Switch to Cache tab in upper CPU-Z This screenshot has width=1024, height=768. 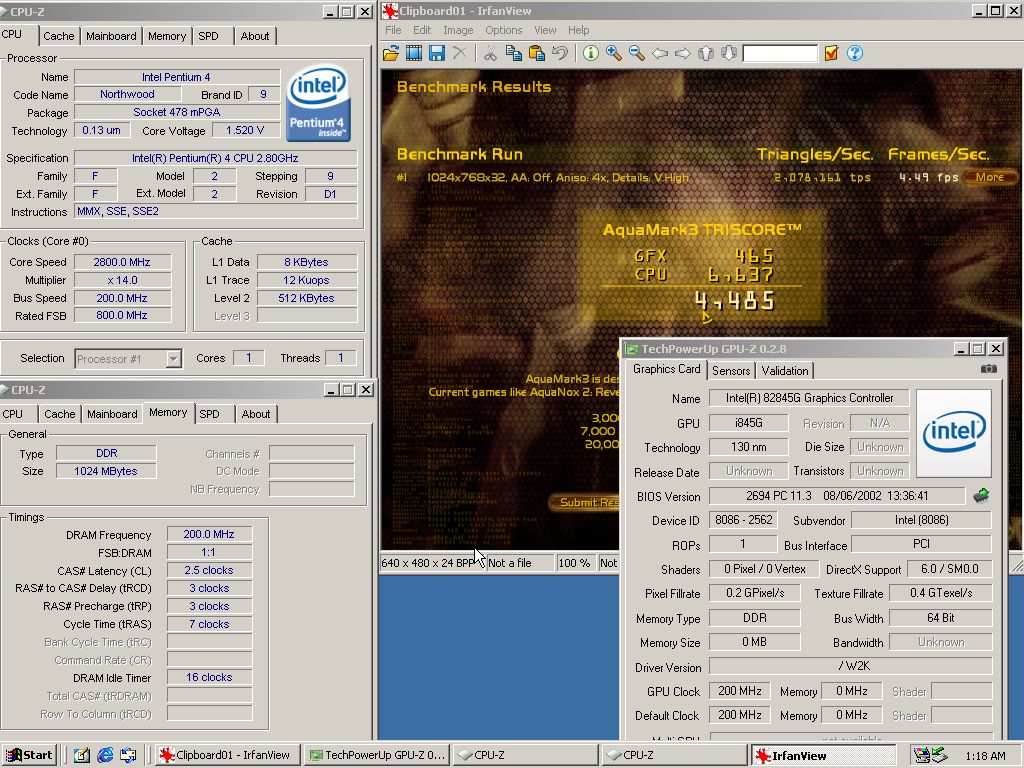pos(59,36)
